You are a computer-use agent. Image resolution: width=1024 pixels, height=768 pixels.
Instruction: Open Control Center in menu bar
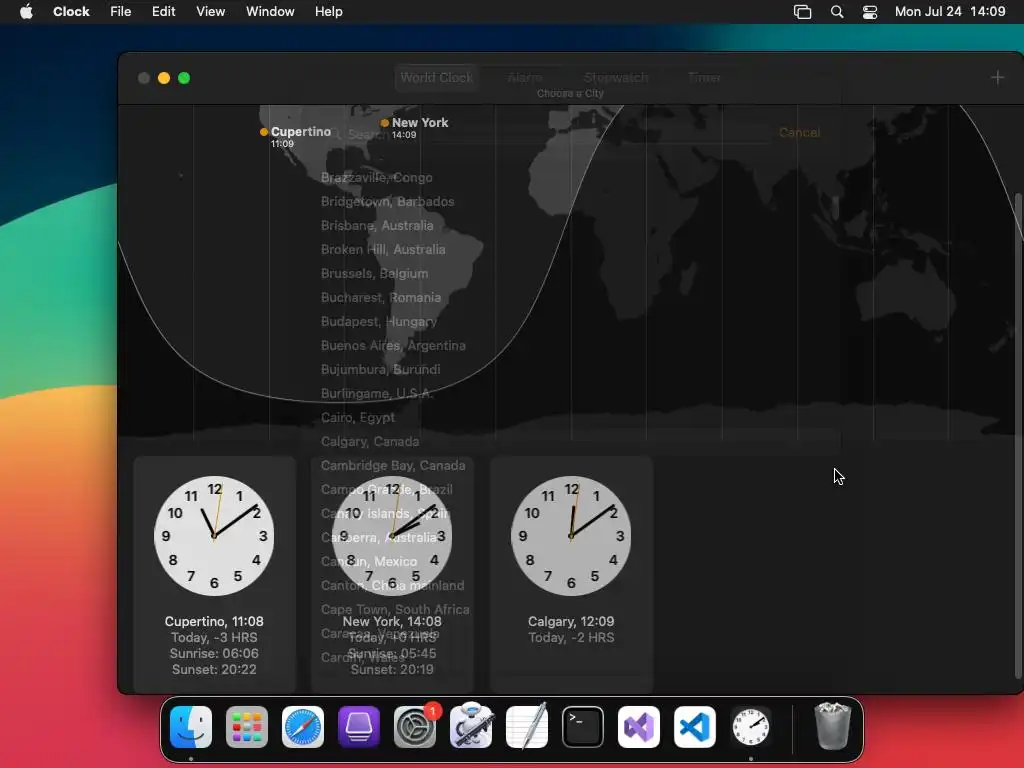point(870,12)
